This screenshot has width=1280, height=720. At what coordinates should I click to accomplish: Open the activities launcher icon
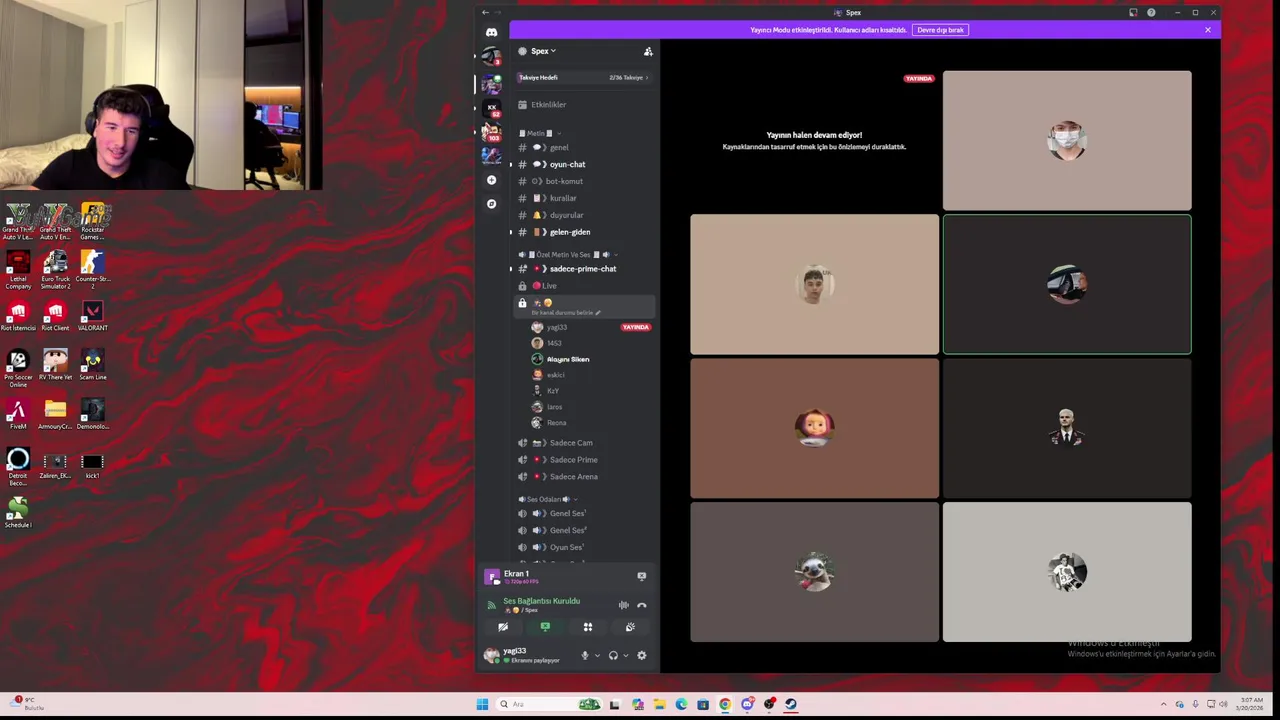(x=588, y=627)
